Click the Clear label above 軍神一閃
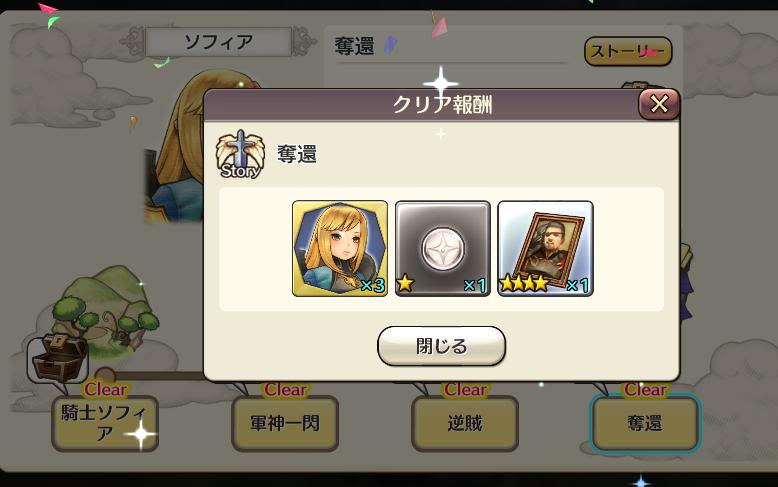This screenshot has width=778, height=487. (285, 390)
